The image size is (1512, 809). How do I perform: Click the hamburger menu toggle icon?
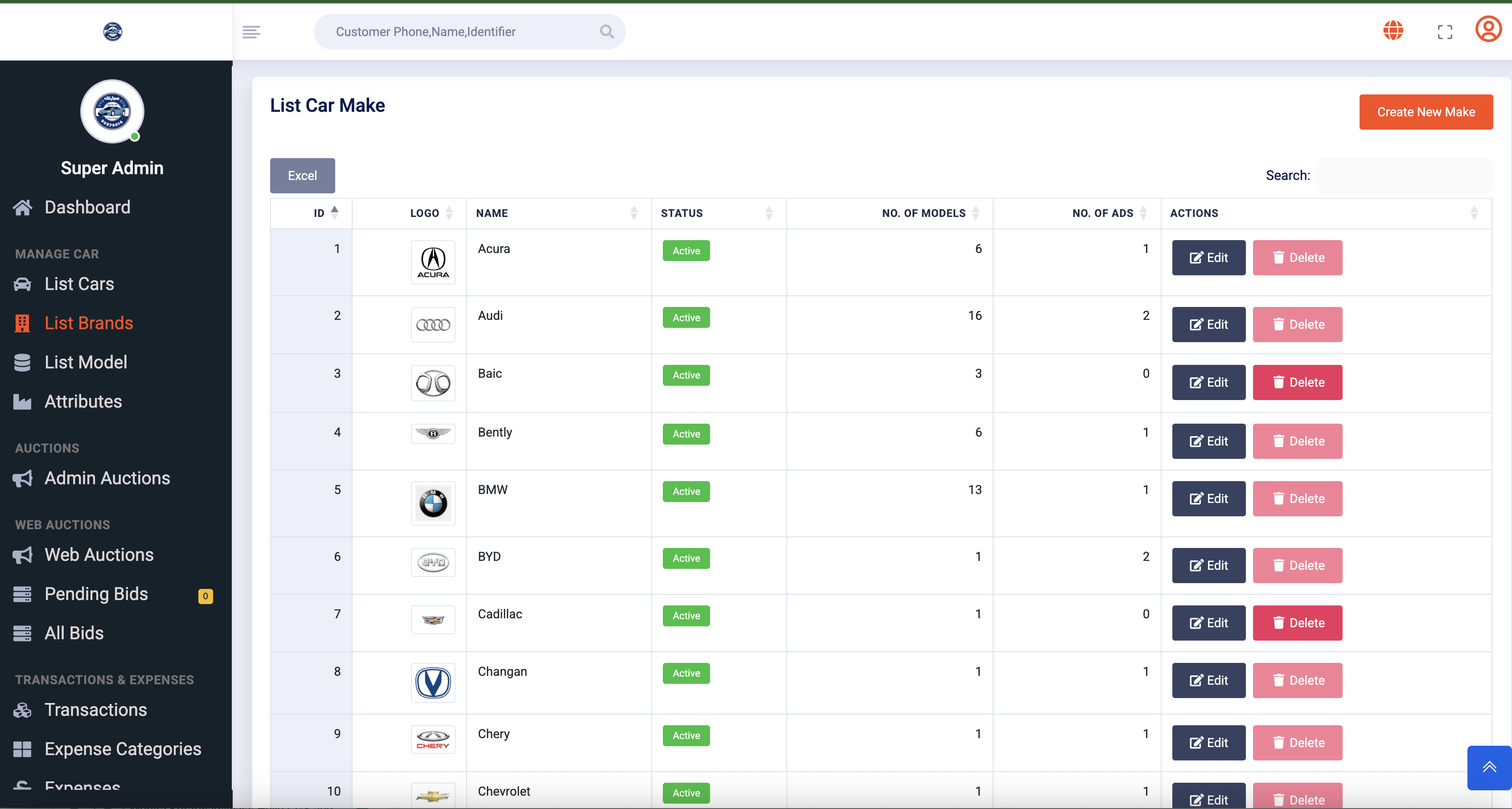(x=251, y=32)
